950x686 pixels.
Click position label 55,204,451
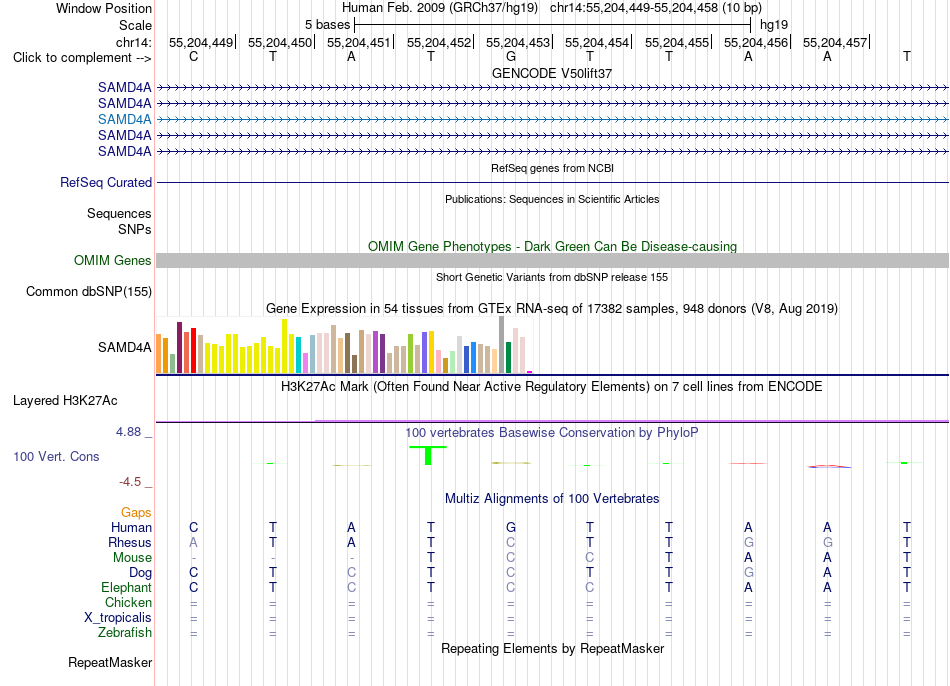[x=359, y=42]
